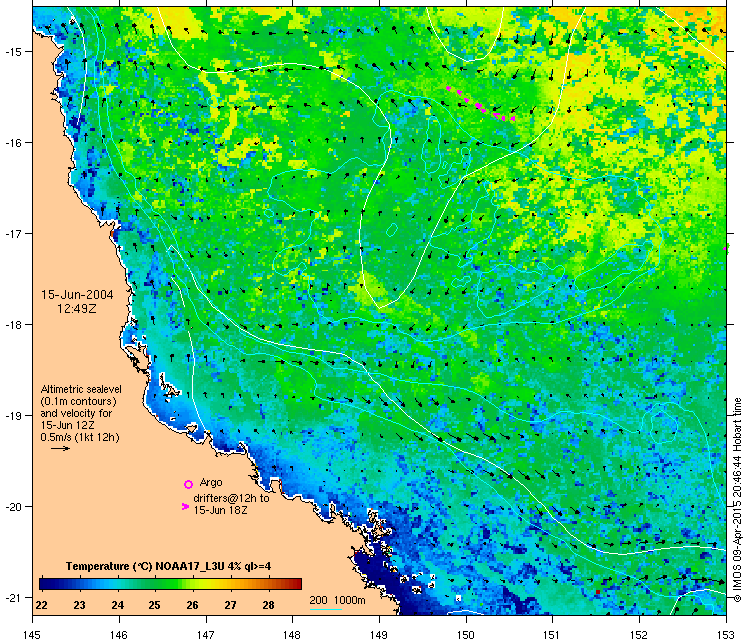Click the '200 1000m' depth contour label
Image resolution: width=750 pixels, height=640 pixels.
click(x=337, y=600)
